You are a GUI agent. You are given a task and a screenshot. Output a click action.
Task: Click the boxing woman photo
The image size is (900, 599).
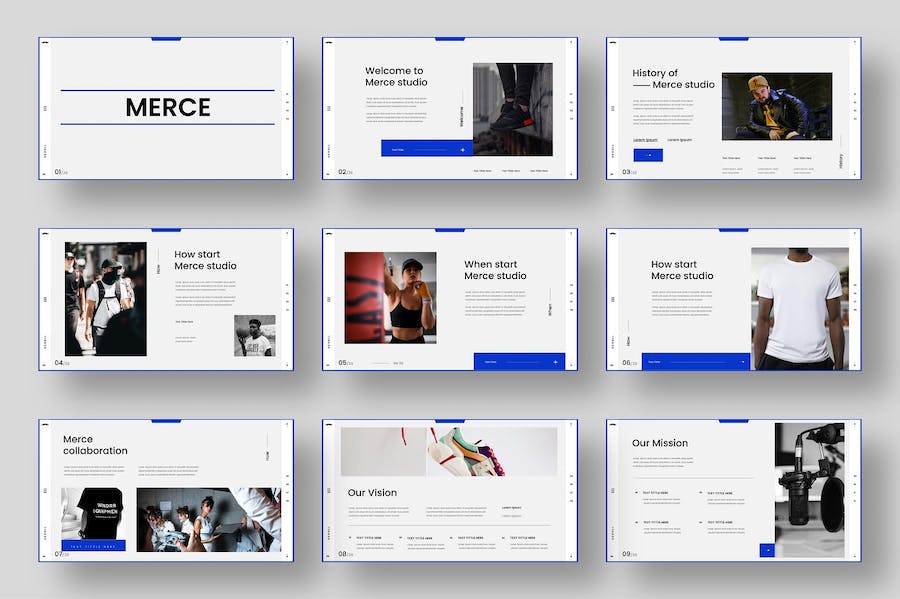tap(390, 297)
